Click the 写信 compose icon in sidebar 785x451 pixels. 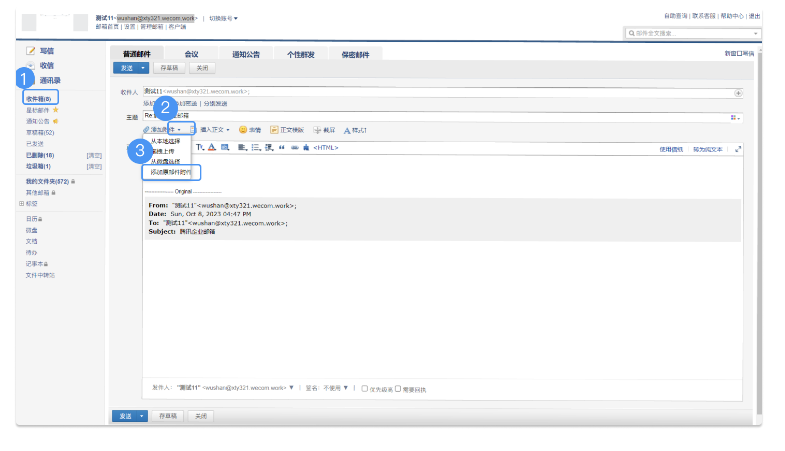pos(31,50)
